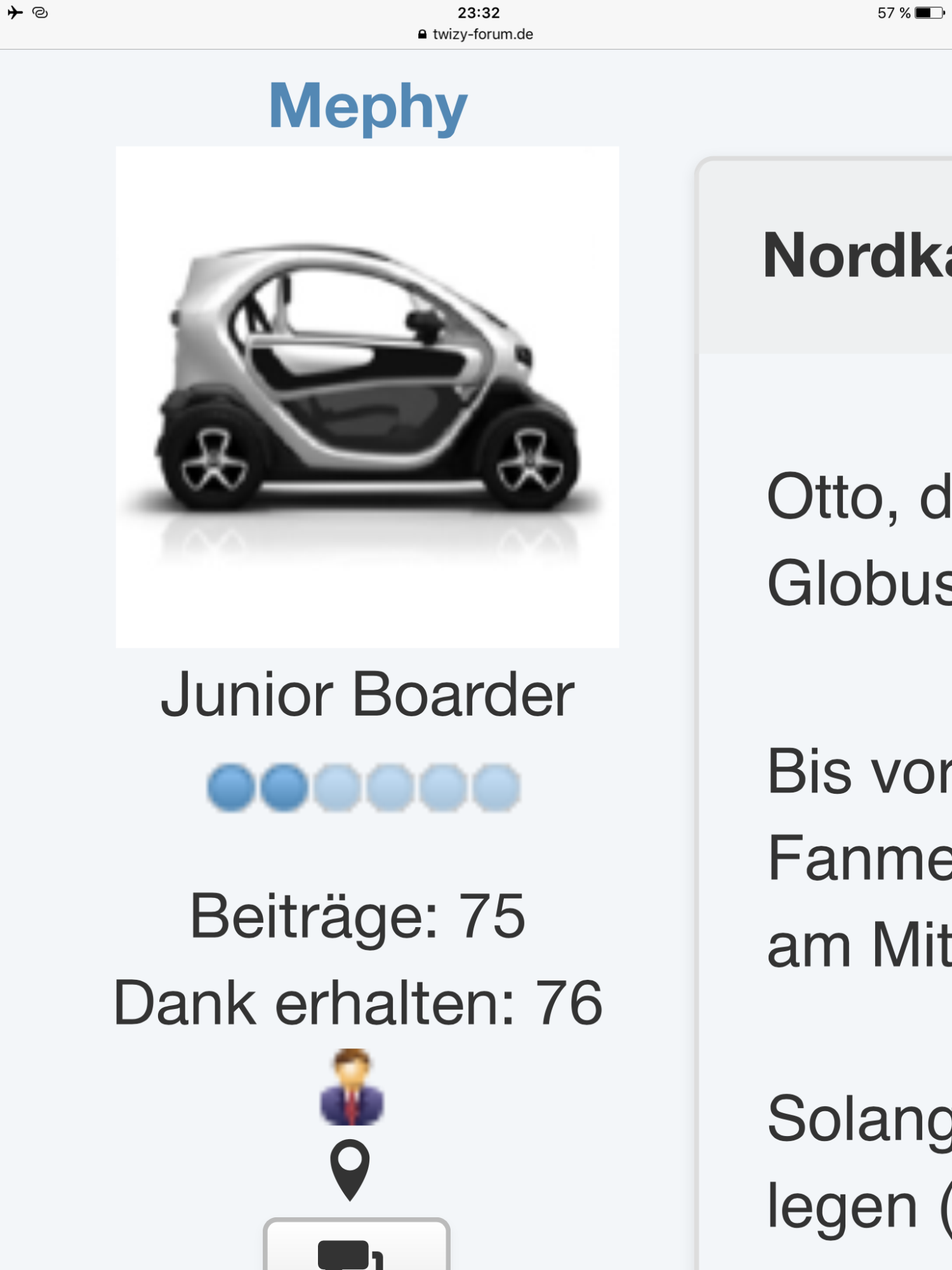The width and height of the screenshot is (952, 1270).
Task: Click the male user gender icon
Action: click(352, 1086)
